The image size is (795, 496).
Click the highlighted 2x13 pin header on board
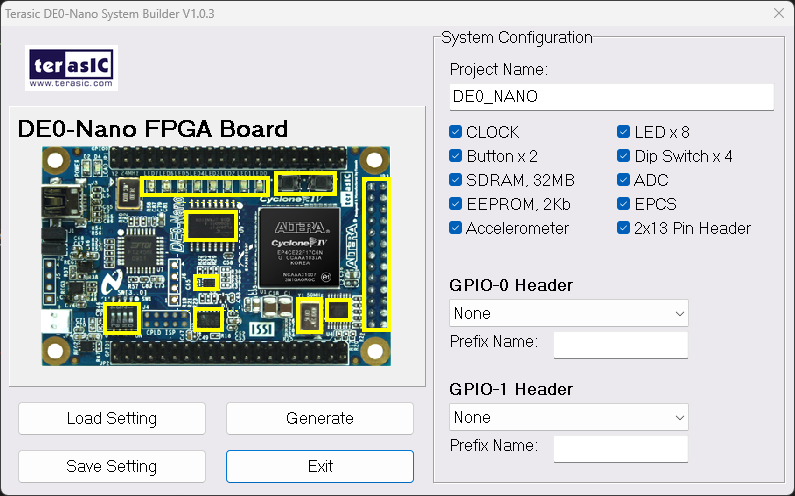pos(376,254)
